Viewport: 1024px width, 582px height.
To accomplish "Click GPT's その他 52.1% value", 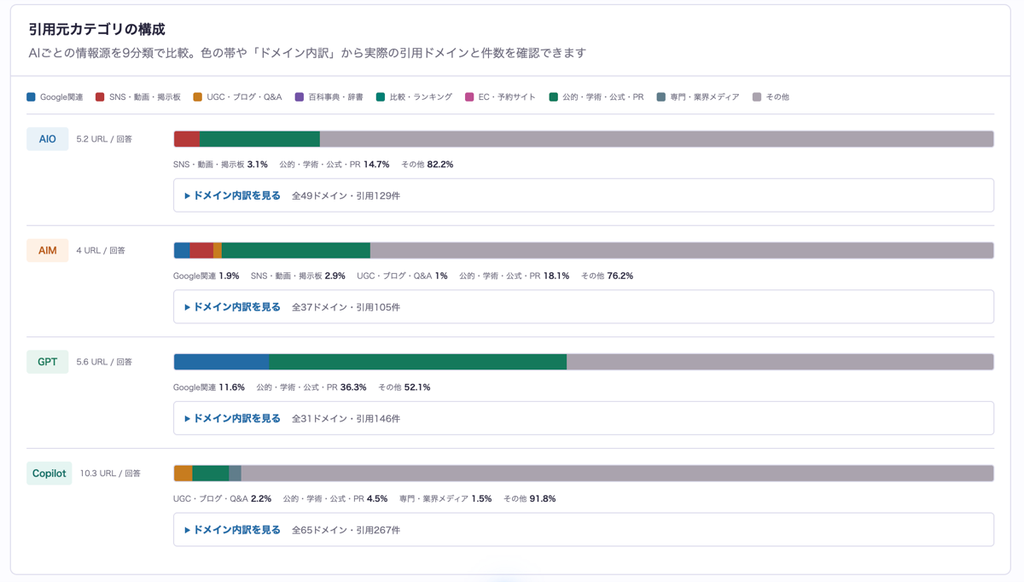I will tap(404, 387).
